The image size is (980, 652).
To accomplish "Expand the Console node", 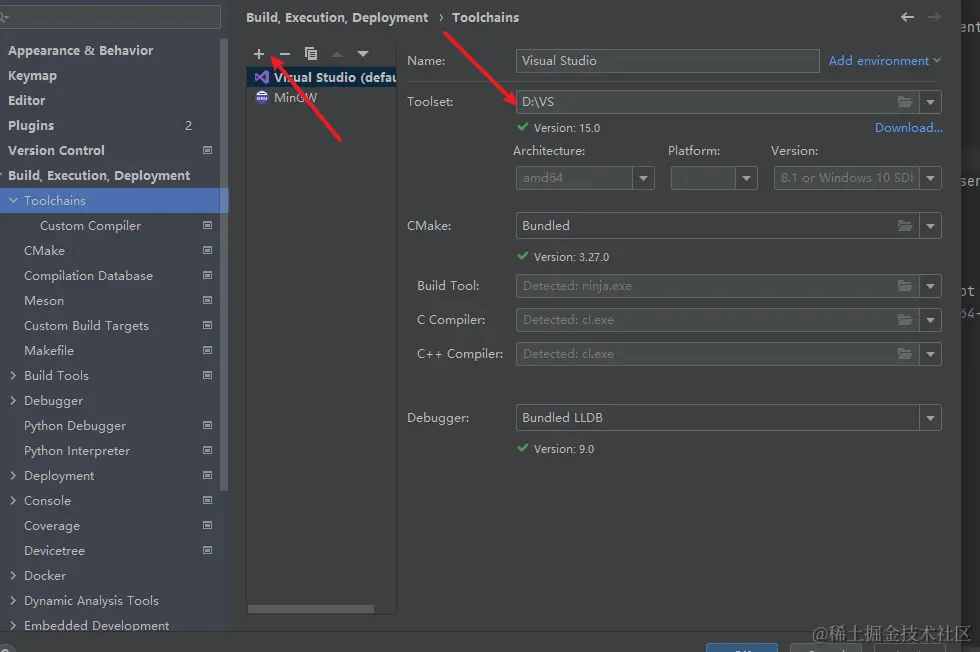I will 13,500.
